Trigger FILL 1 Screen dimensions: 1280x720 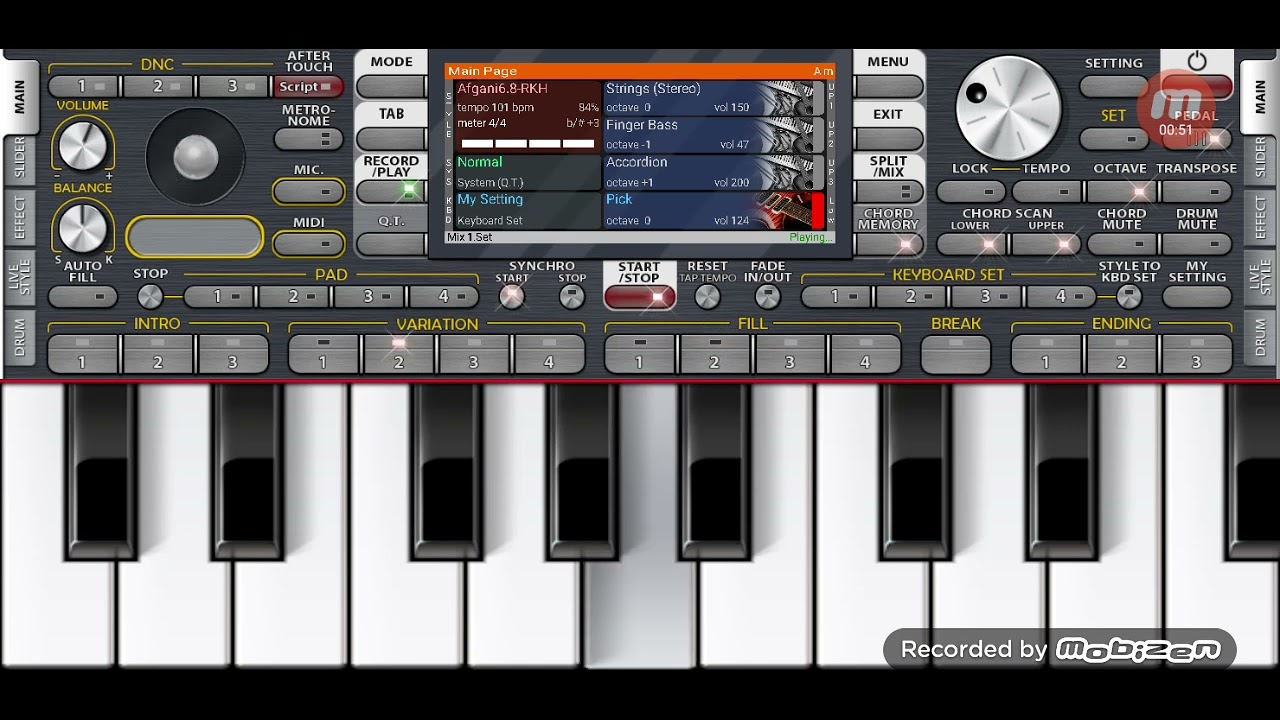click(x=640, y=355)
